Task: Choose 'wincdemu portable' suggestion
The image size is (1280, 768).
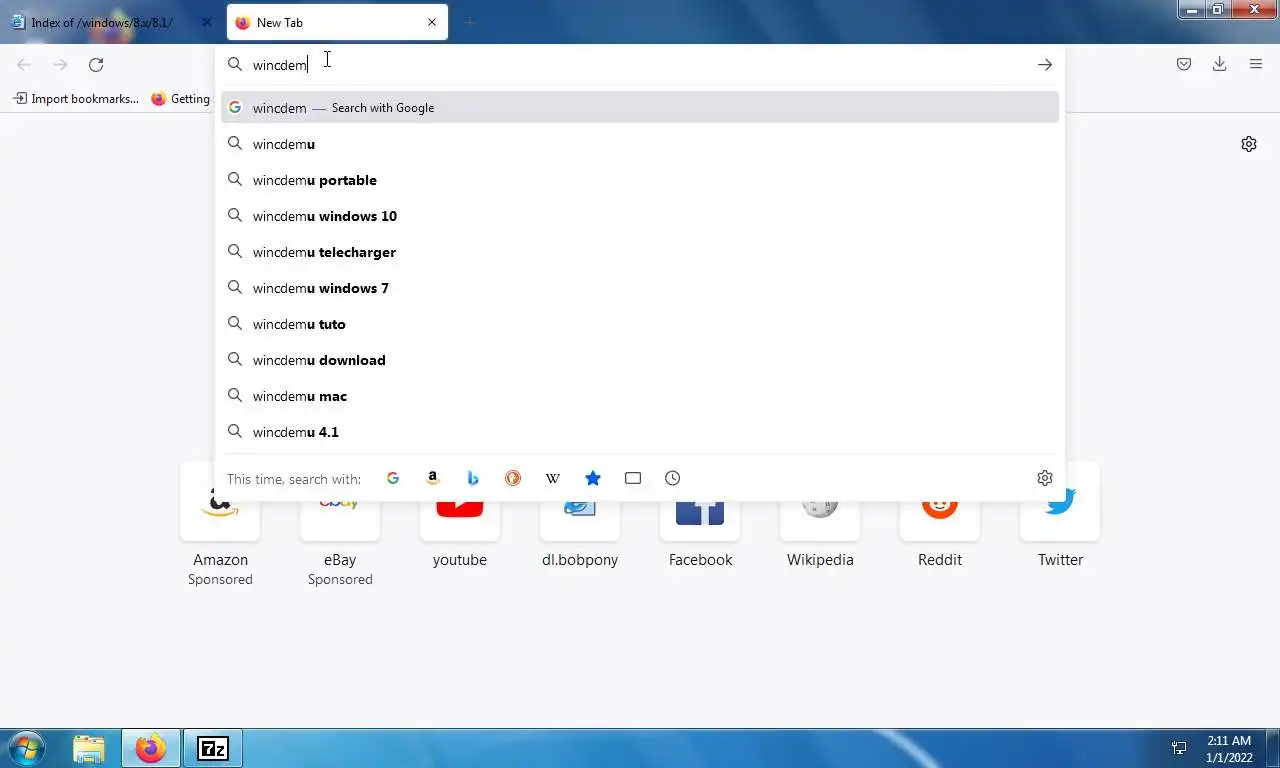Action: coord(640,180)
